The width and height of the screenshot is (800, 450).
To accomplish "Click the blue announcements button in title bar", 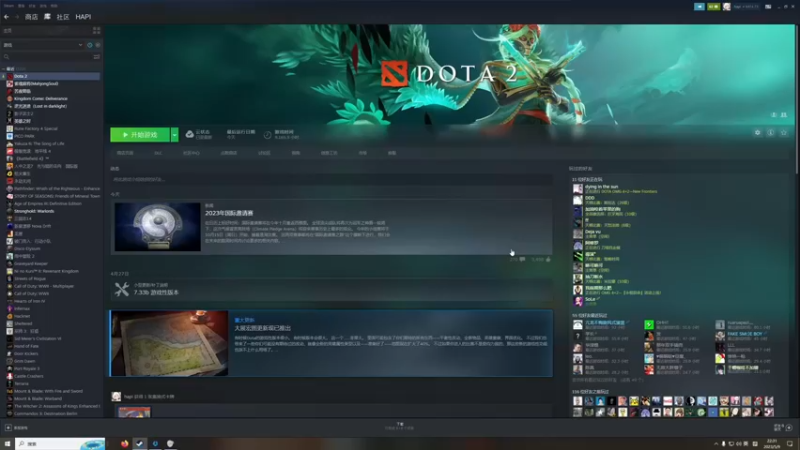I will click(x=699, y=7).
